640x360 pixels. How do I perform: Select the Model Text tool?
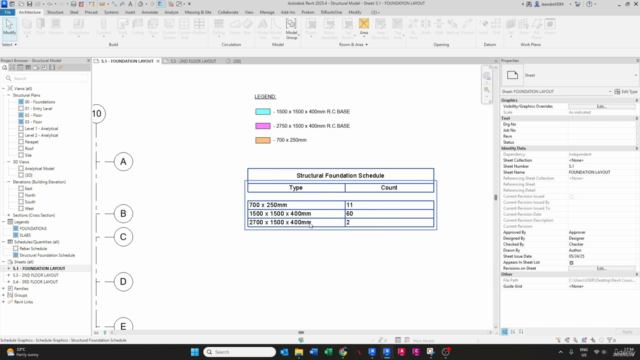pyautogui.click(x=262, y=28)
